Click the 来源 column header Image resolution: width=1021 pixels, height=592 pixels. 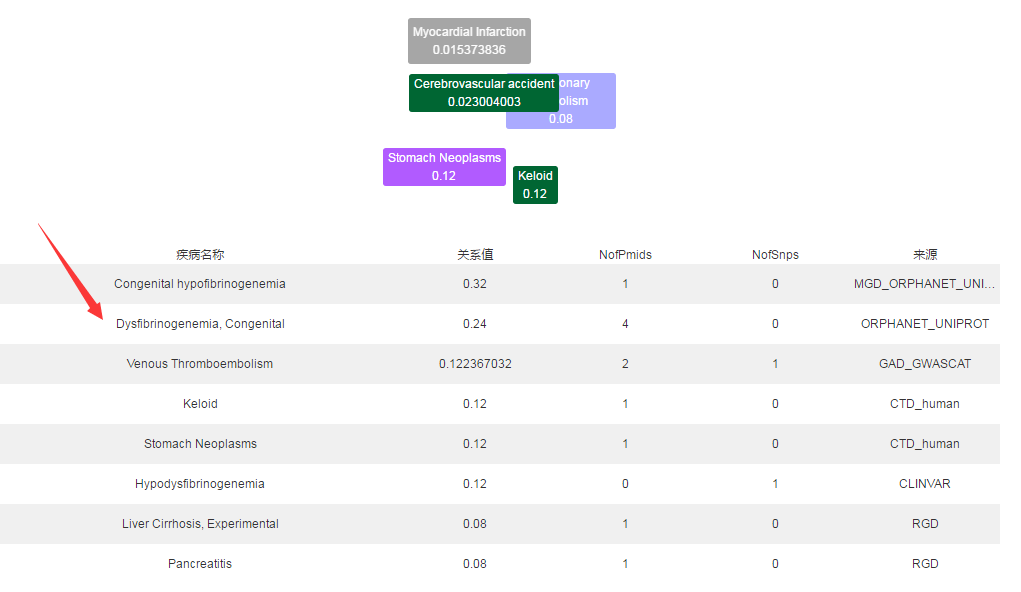click(x=925, y=255)
